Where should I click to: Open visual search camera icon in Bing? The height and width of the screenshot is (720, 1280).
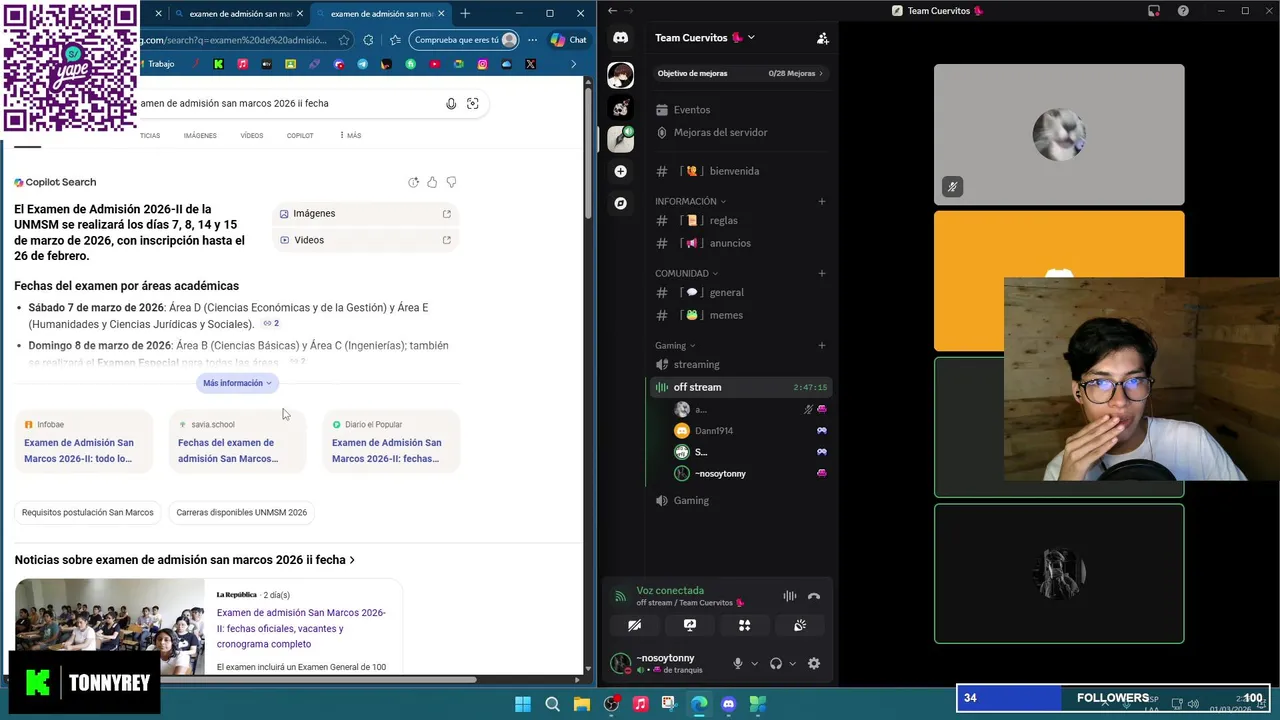click(x=473, y=103)
